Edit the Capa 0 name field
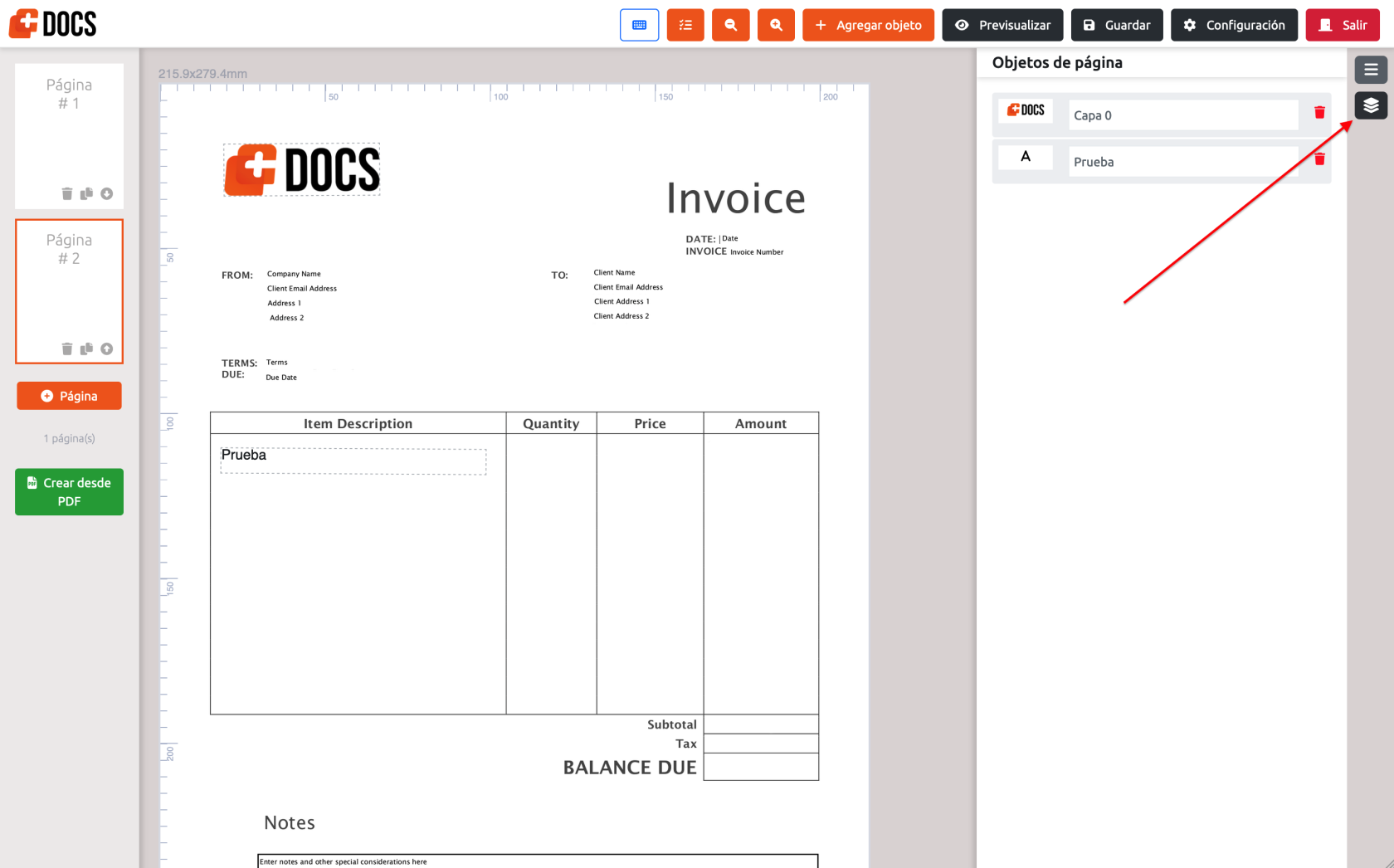This screenshot has height=868, width=1394. click(x=1183, y=115)
